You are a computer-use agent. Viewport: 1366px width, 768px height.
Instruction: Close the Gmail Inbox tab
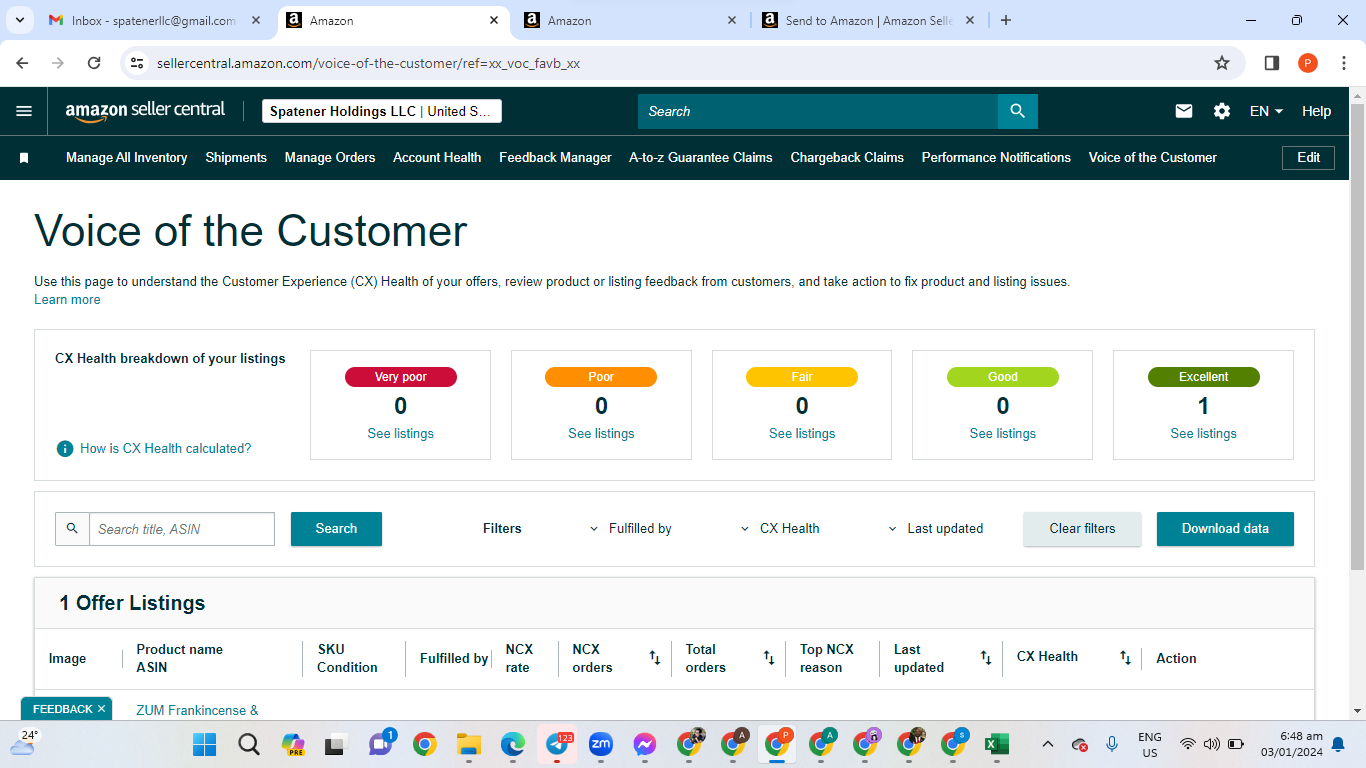(256, 20)
